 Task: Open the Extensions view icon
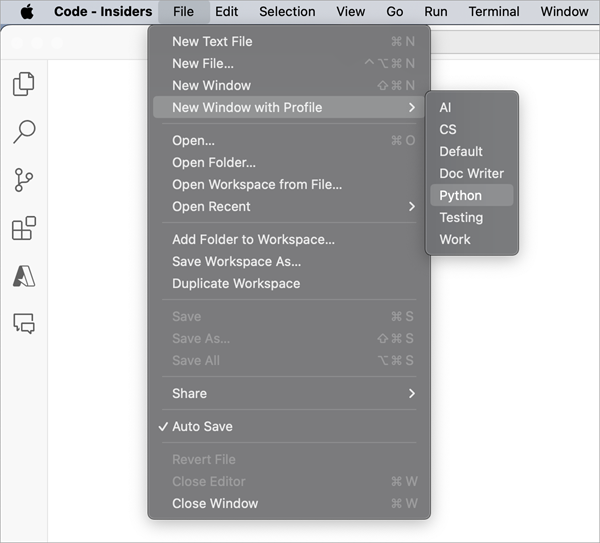pos(24,229)
